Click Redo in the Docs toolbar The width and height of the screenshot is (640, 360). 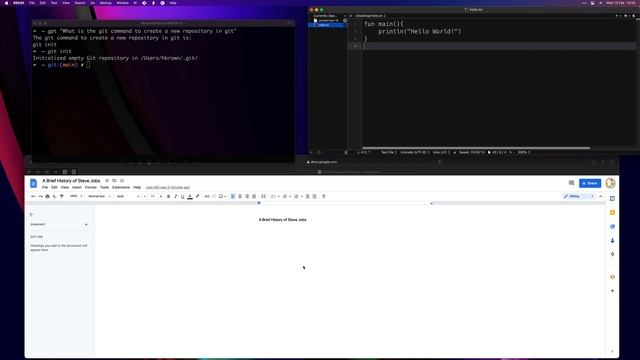click(x=40, y=196)
